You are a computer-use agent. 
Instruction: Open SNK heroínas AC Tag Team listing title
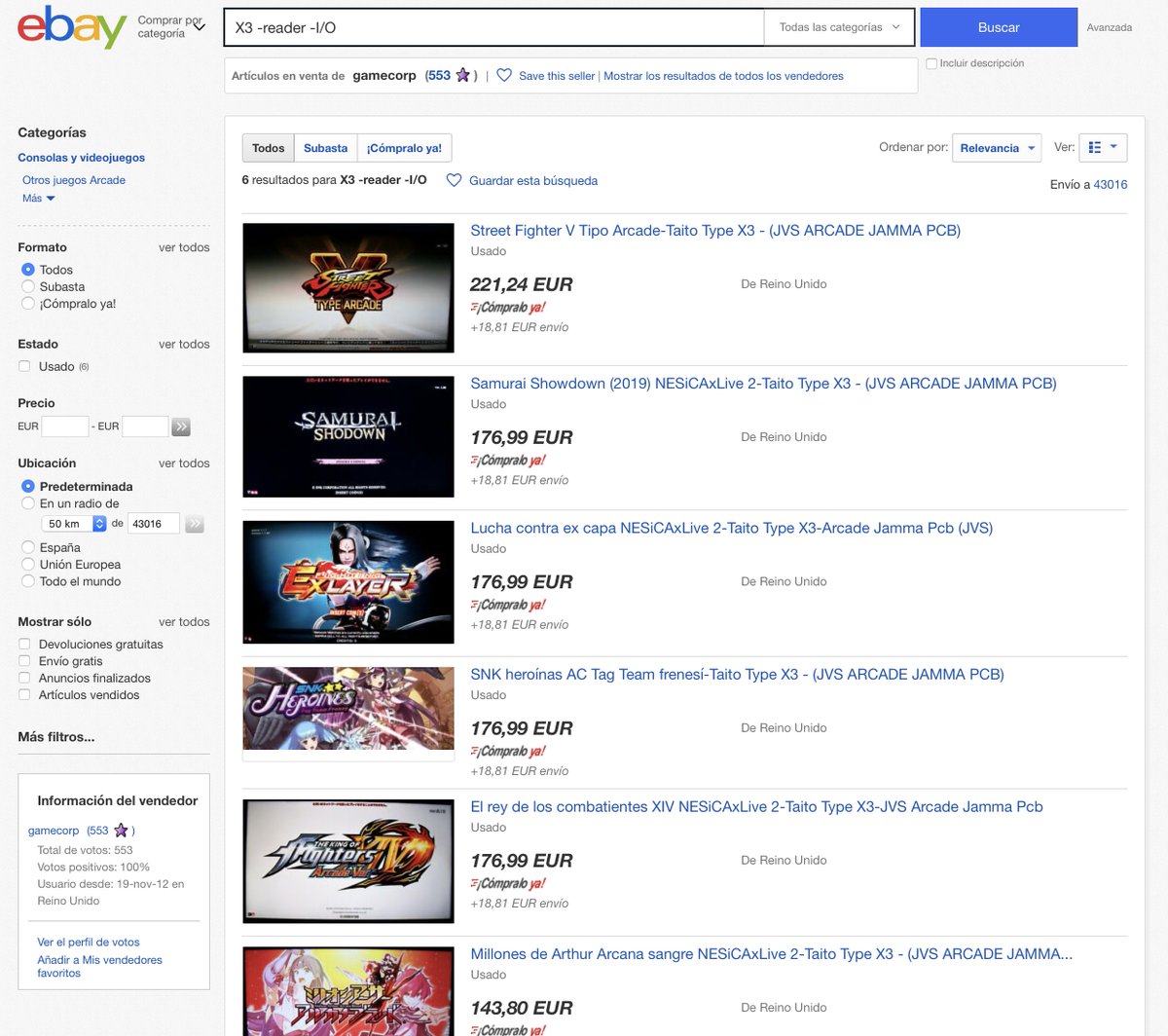click(x=737, y=675)
